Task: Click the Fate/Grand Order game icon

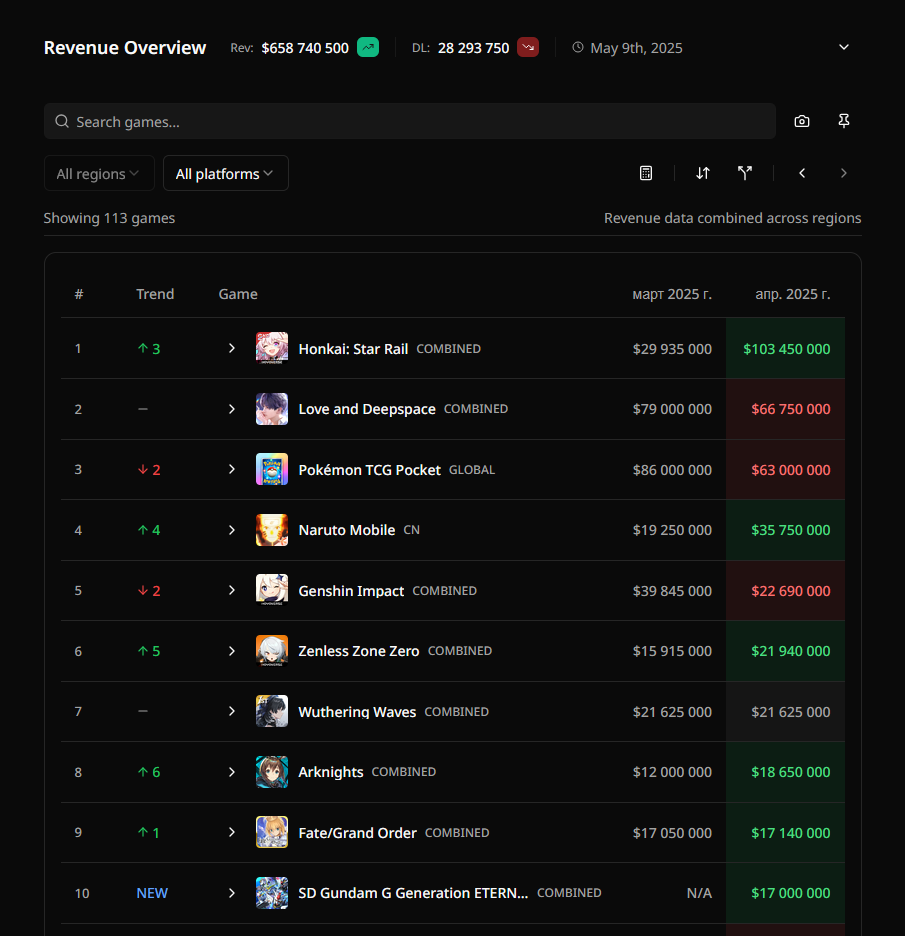Action: tap(272, 832)
